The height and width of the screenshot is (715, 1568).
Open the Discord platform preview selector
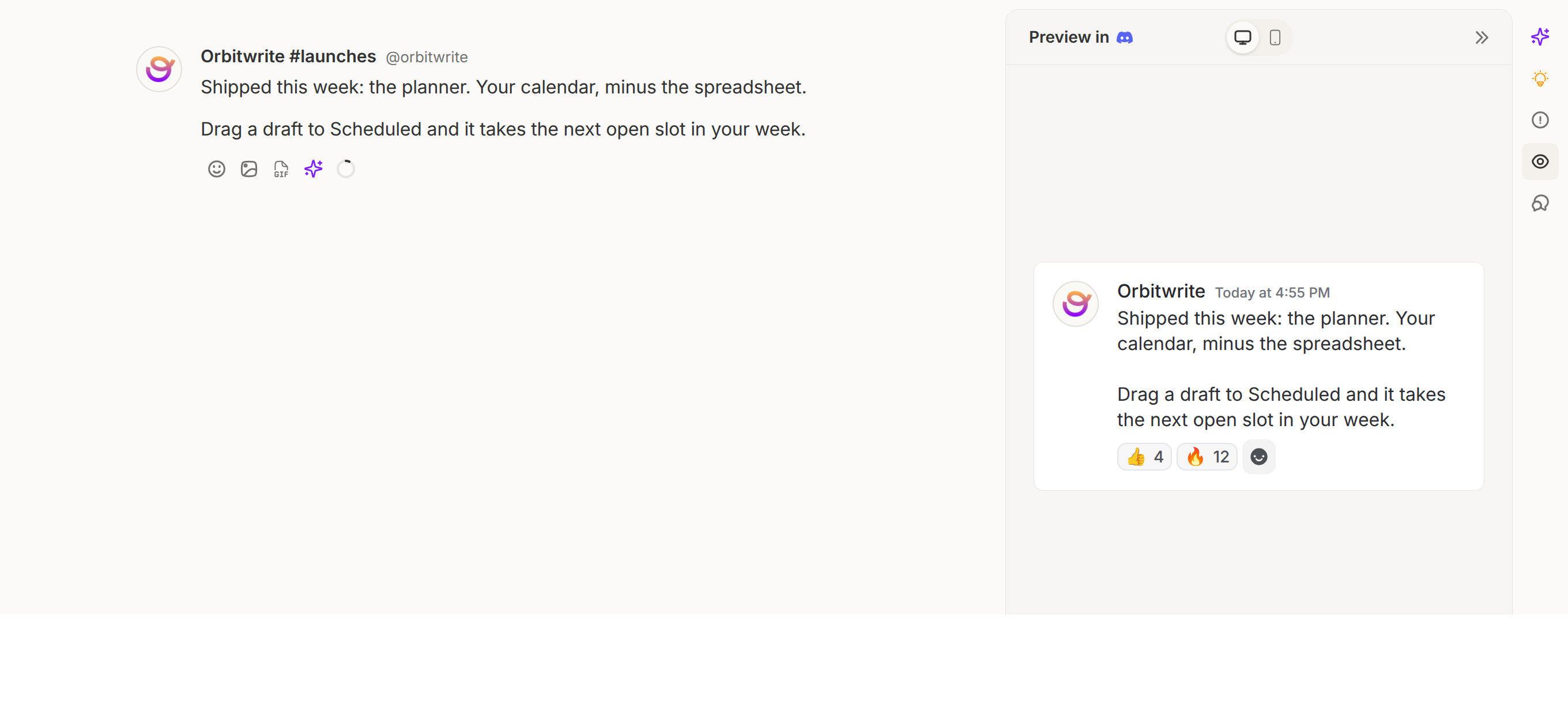(x=1125, y=37)
